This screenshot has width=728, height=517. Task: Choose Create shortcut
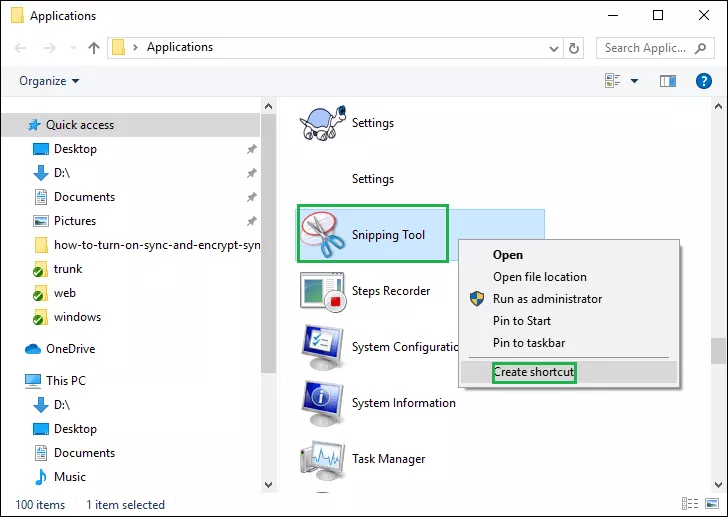[x=569, y=372]
